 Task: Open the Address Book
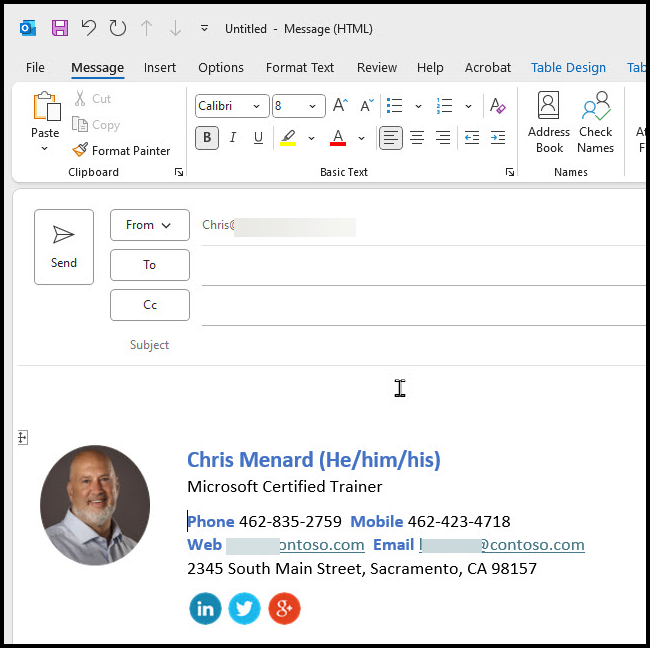tap(549, 122)
